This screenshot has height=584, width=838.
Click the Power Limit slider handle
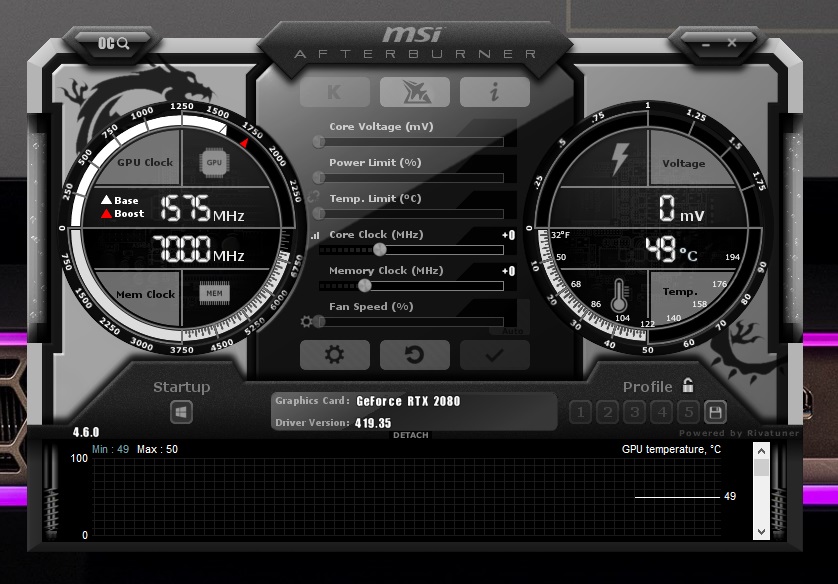pos(319,177)
